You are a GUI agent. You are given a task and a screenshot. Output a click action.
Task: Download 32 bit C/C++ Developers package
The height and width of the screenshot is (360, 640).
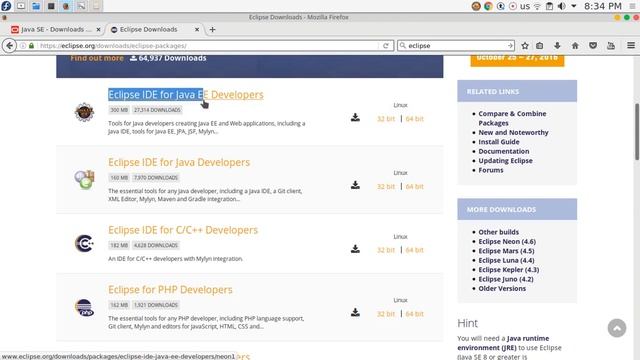tap(386, 250)
